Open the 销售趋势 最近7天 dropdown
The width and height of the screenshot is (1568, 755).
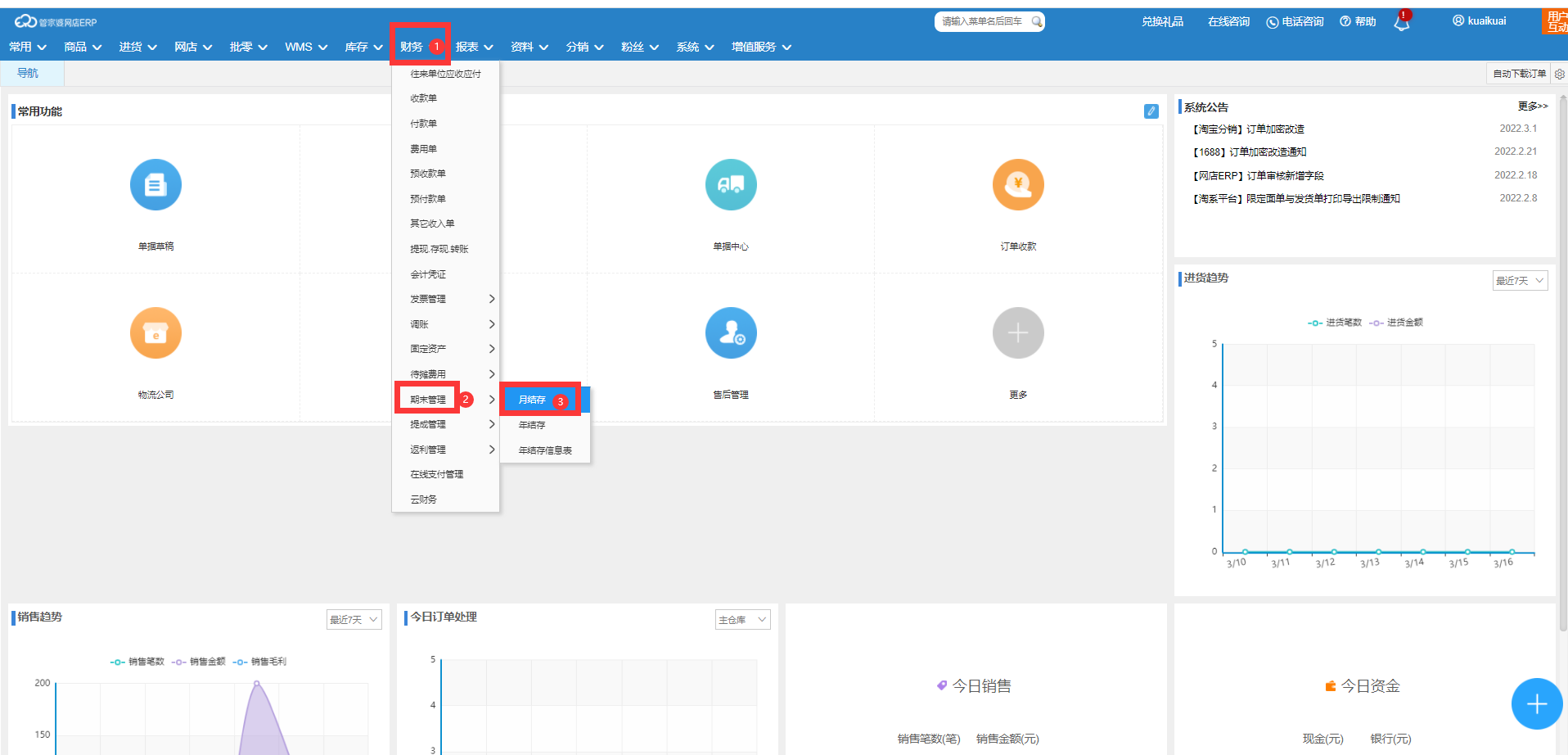click(354, 620)
